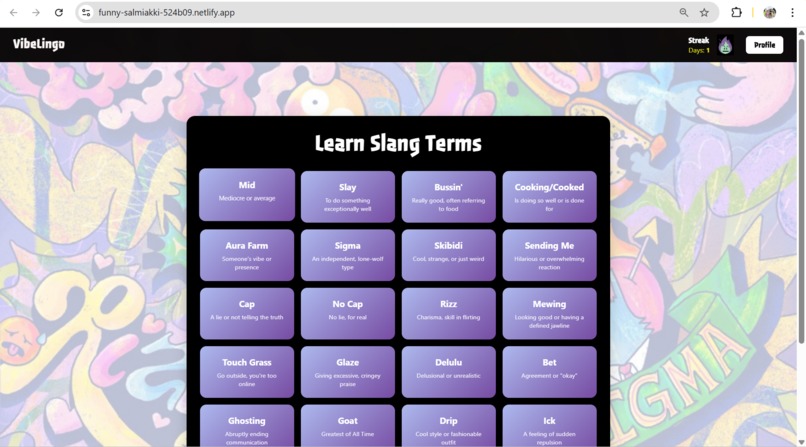This screenshot has height=447, width=806.
Task: Choose the Skibidi card
Action: (448, 255)
